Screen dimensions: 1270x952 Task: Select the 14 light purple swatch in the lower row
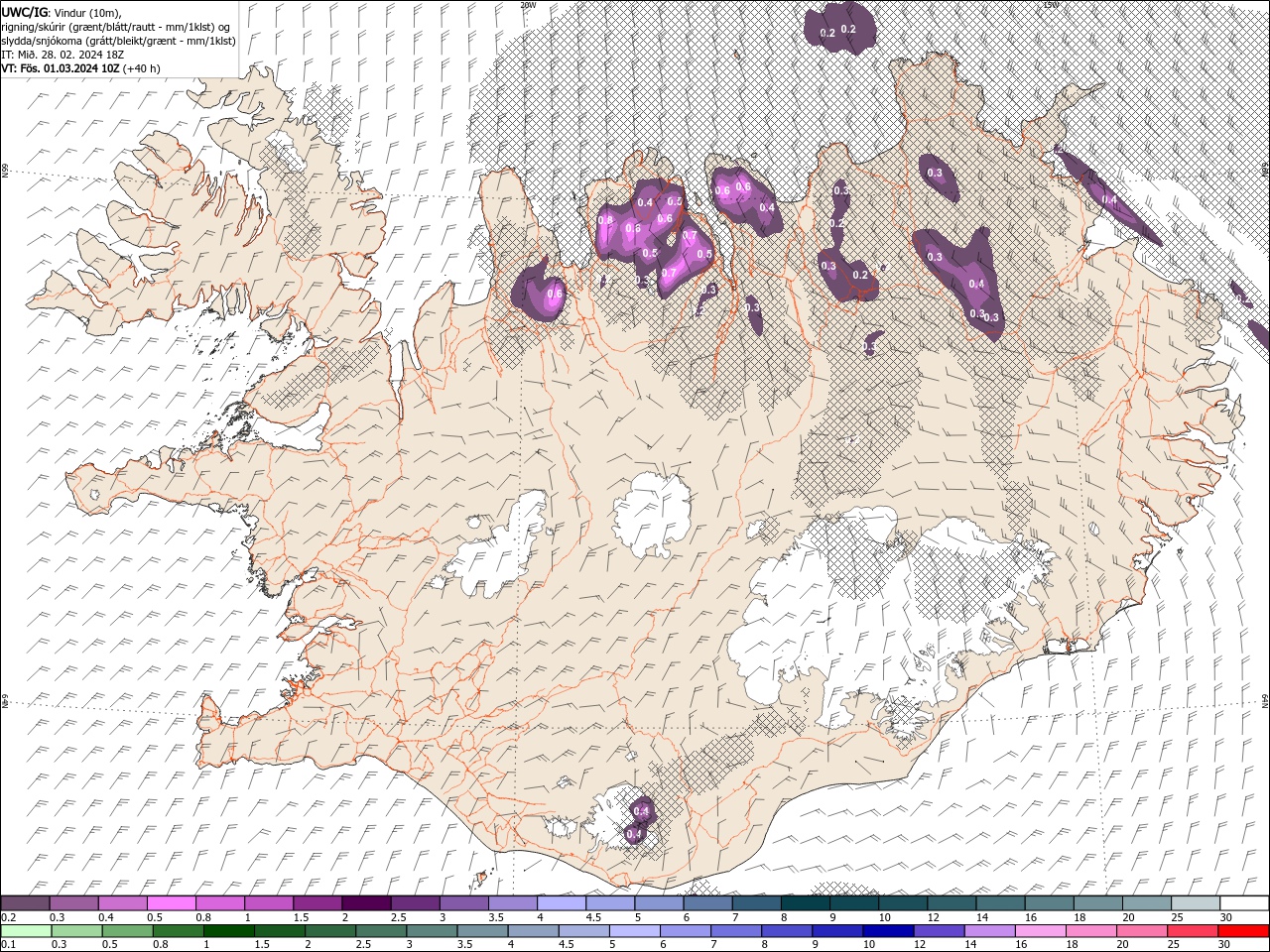pos(989,931)
